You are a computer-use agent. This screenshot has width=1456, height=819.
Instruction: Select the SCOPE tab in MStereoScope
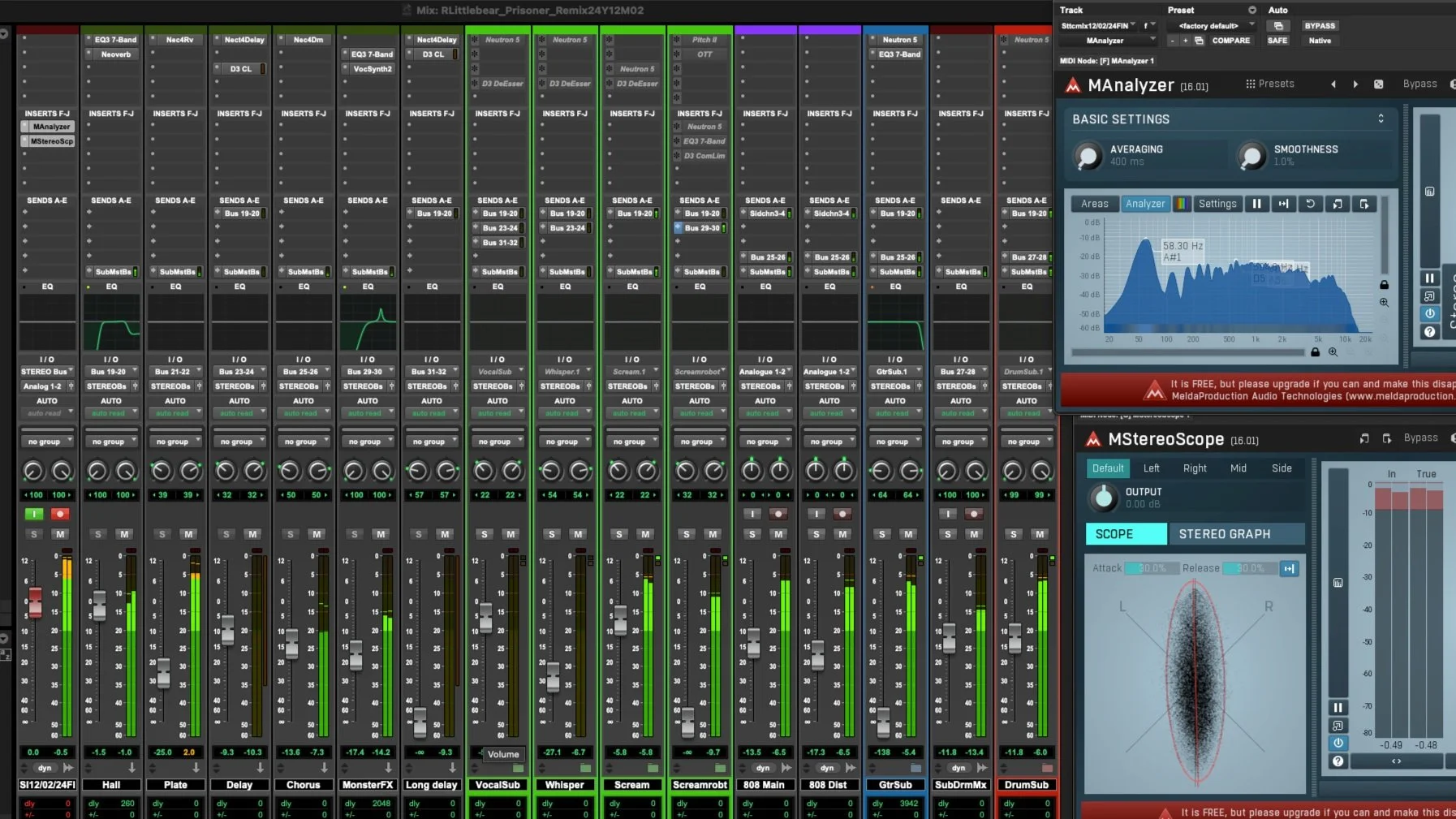click(x=1126, y=534)
